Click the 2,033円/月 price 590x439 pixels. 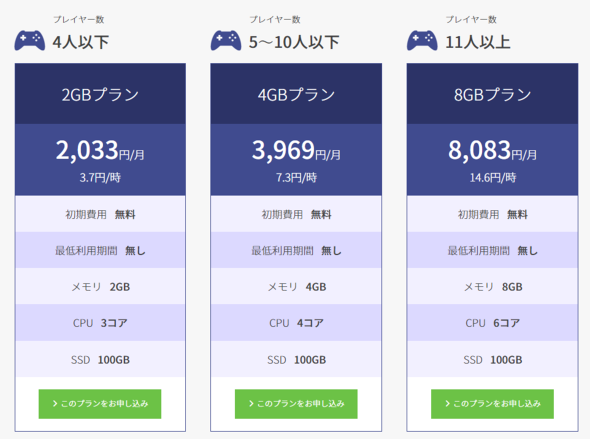point(100,150)
